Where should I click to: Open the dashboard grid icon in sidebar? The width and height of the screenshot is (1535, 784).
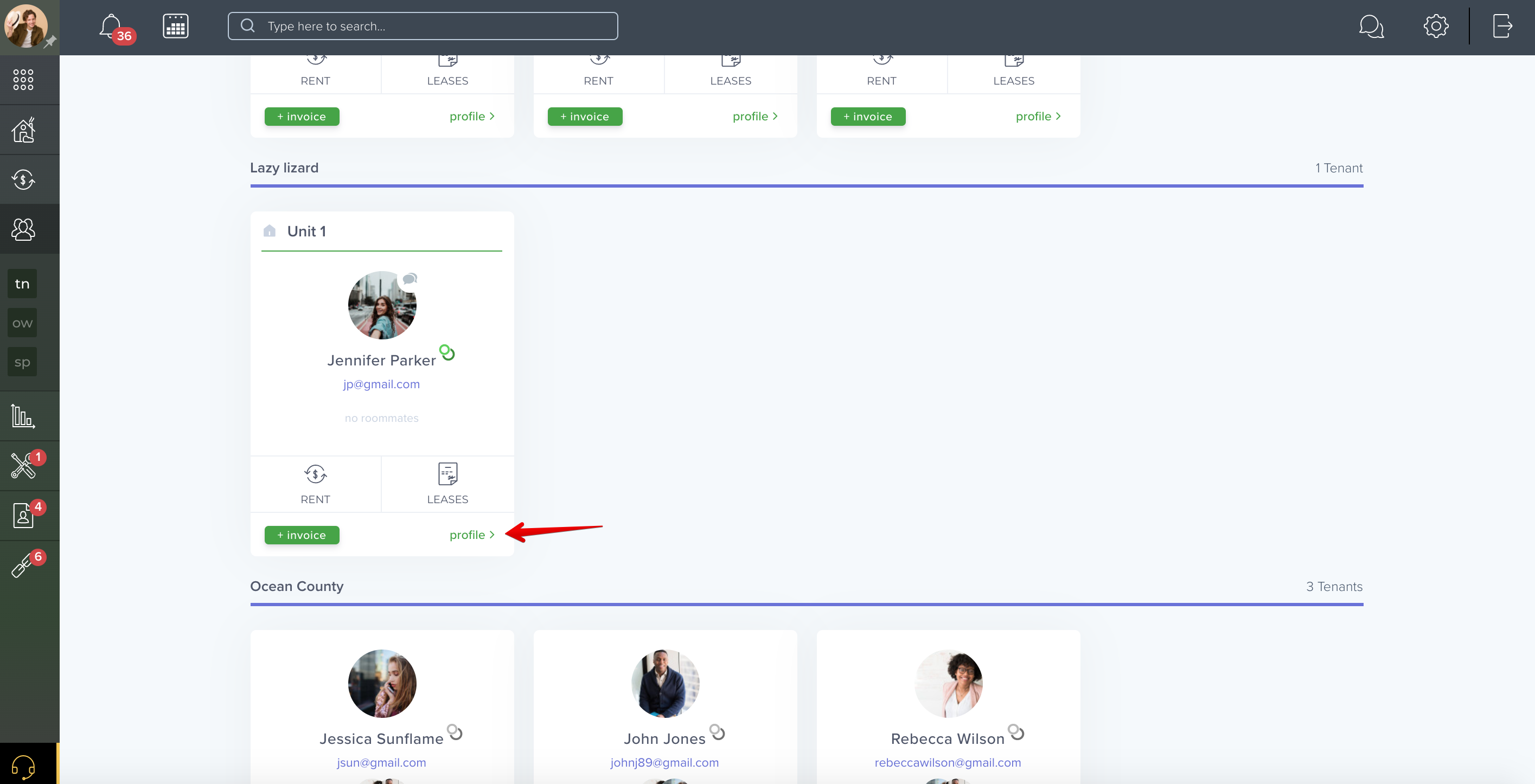click(x=23, y=79)
